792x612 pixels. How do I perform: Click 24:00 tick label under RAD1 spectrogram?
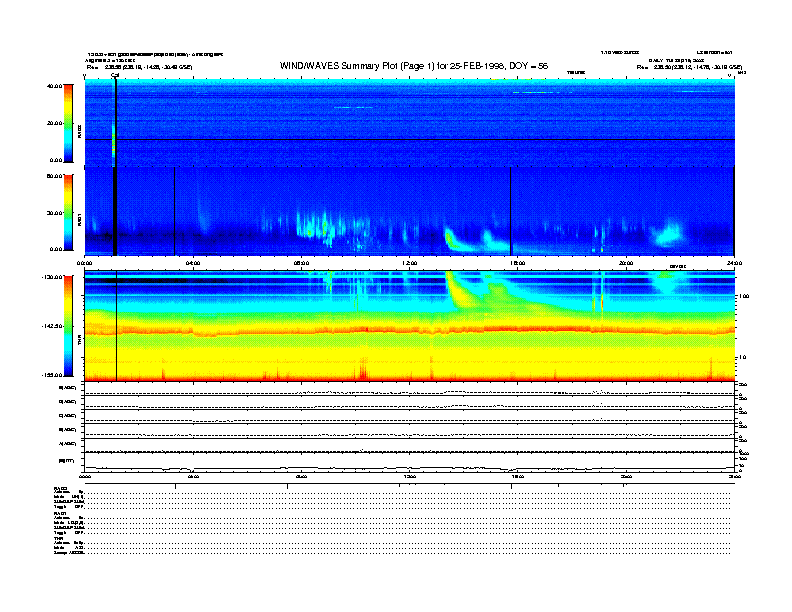[x=733, y=263]
